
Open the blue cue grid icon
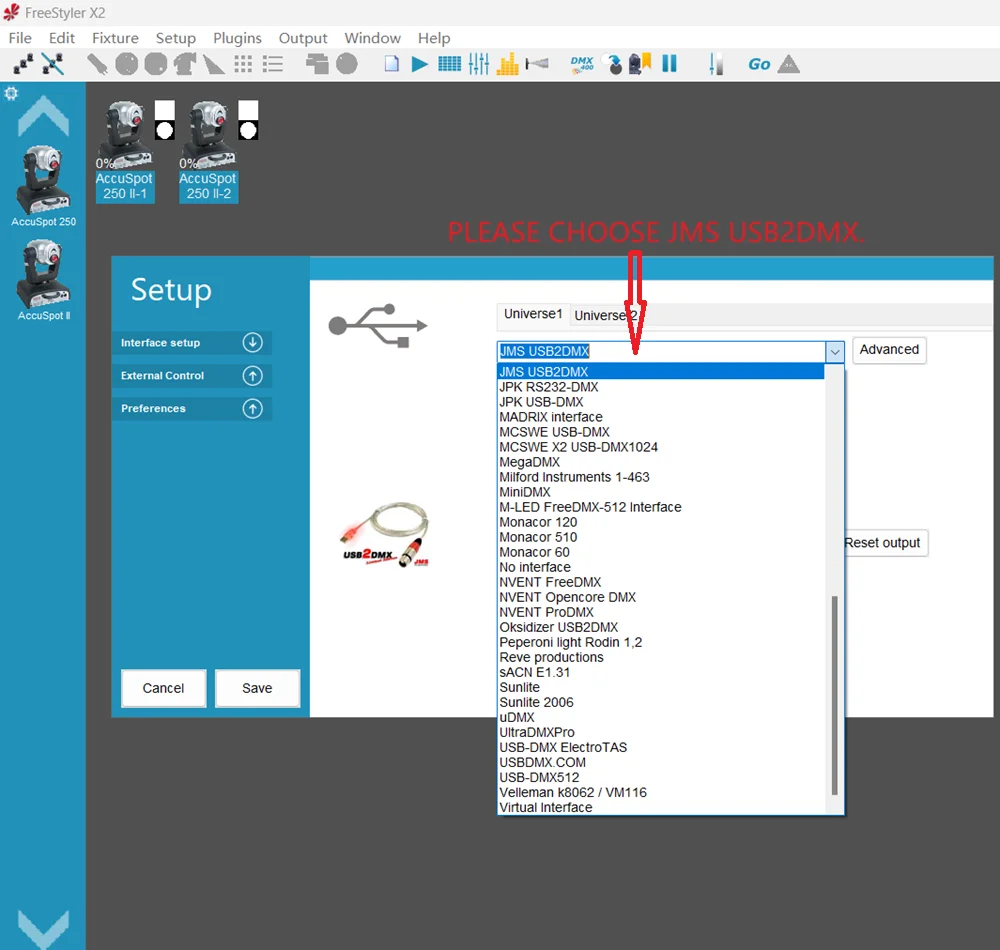click(x=450, y=64)
